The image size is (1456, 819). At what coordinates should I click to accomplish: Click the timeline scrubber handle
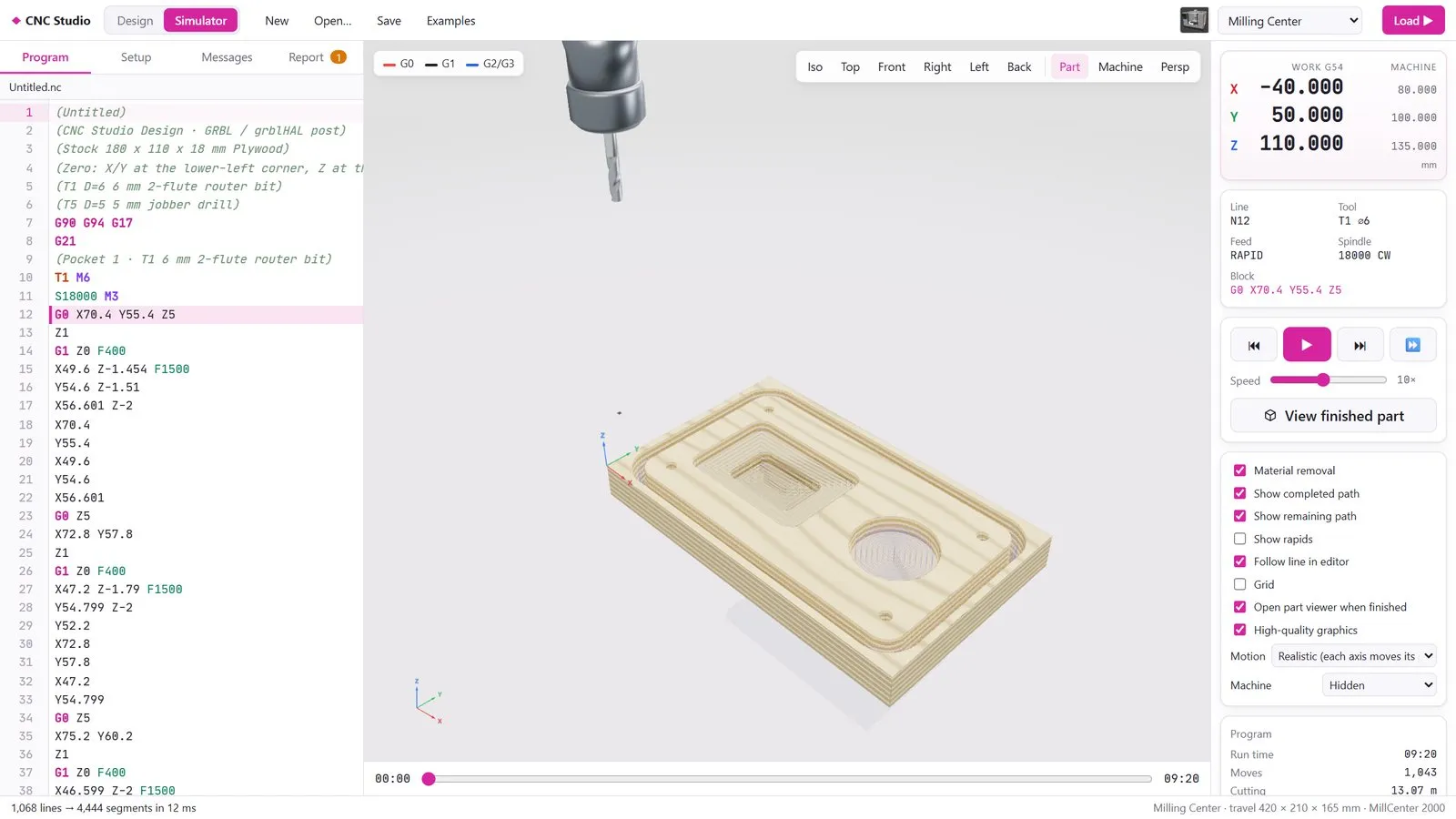[429, 779]
